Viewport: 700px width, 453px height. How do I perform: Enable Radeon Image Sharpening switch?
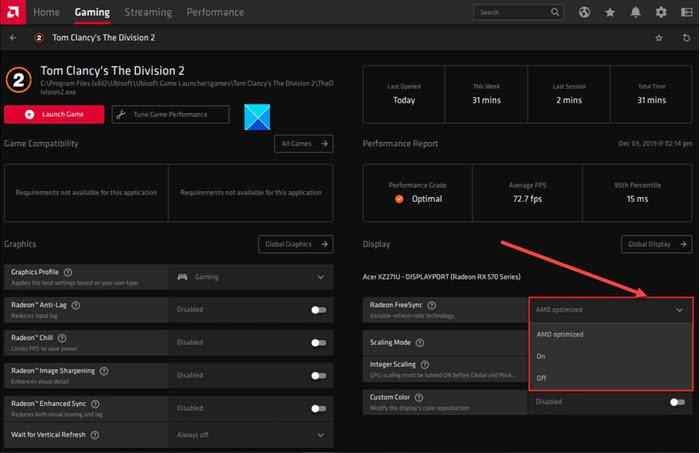319,376
